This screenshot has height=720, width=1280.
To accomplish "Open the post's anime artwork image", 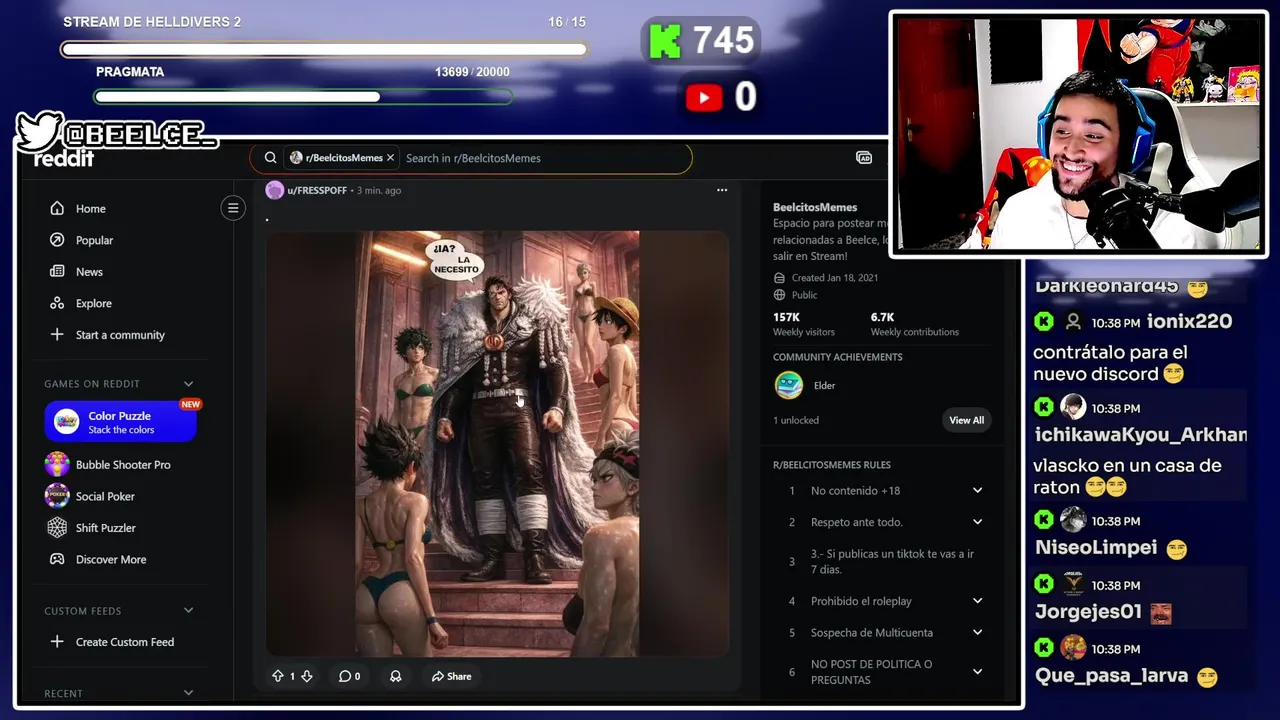I will 497,444.
